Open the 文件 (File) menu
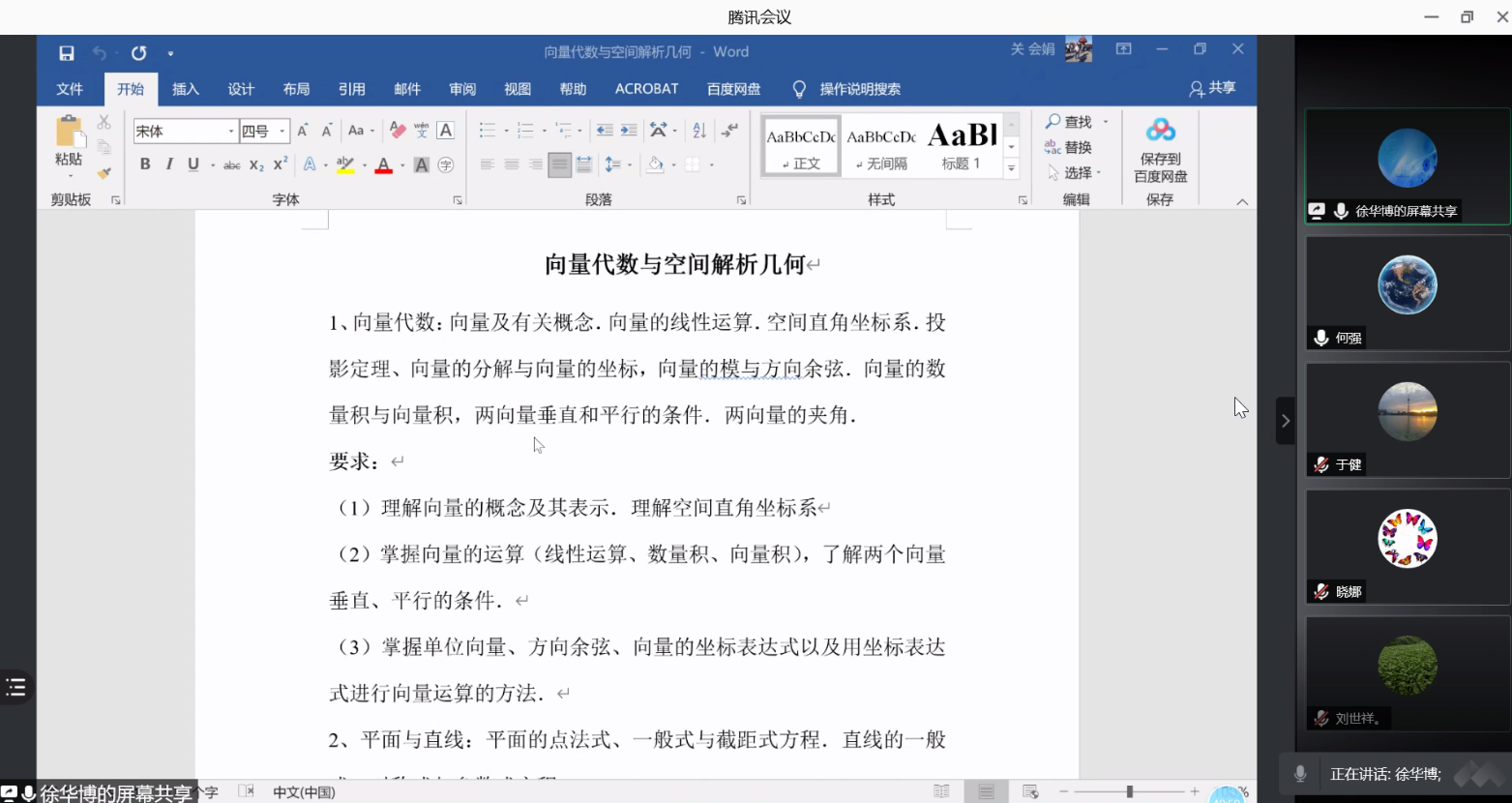Image resolution: width=1512 pixels, height=803 pixels. tap(70, 89)
